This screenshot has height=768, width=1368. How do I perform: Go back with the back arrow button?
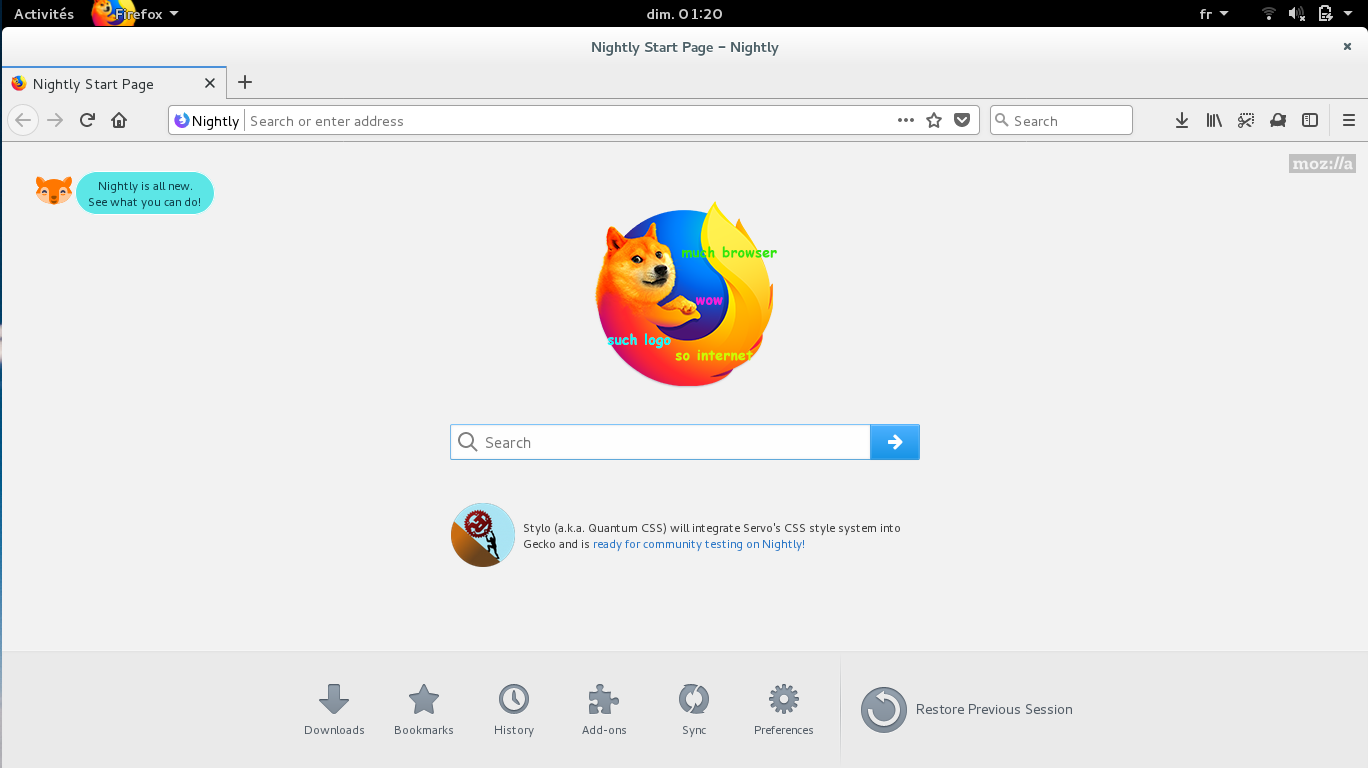(x=23, y=120)
